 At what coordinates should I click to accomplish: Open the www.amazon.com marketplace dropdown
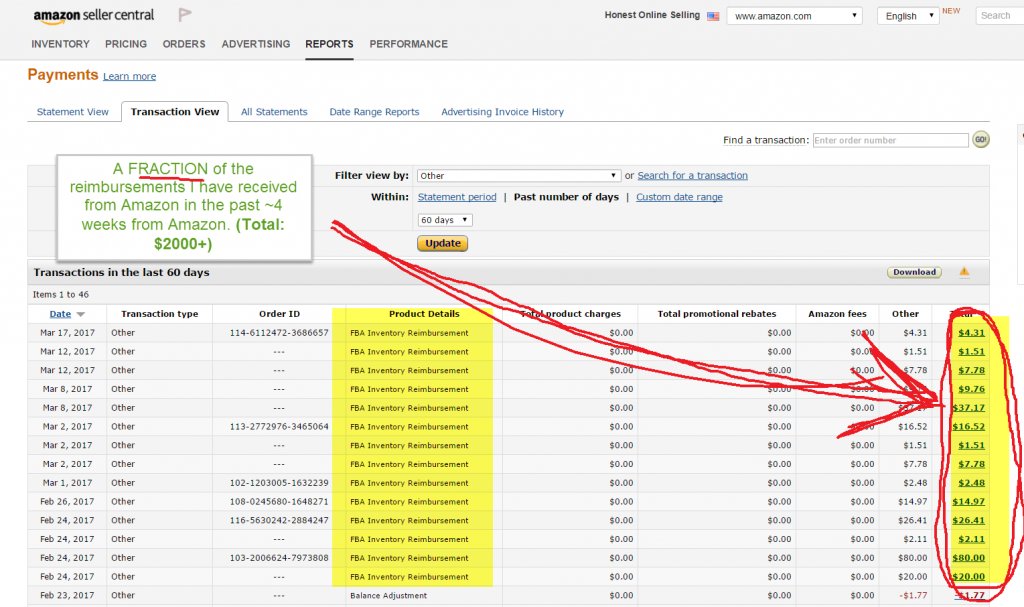[x=795, y=16]
